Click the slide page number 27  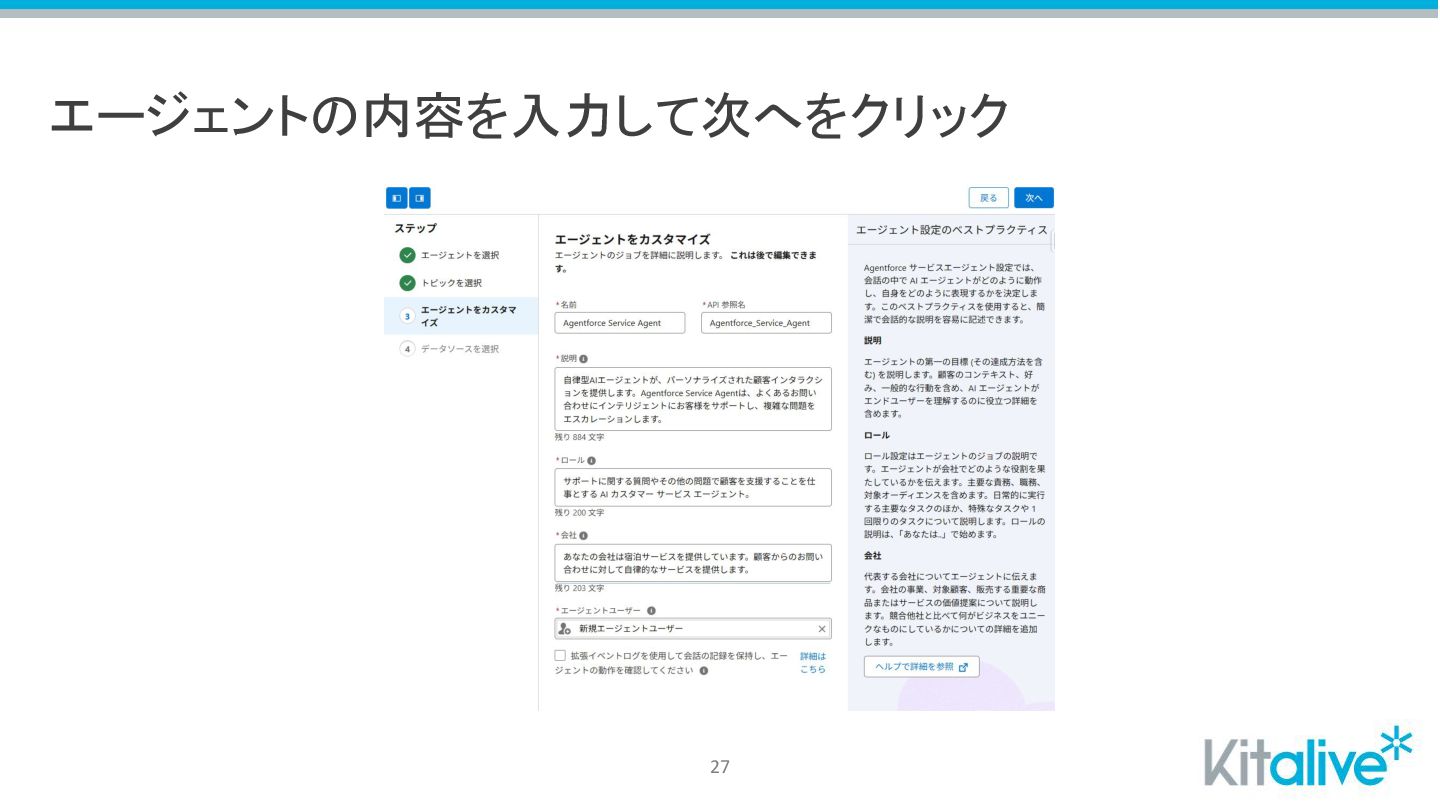pyautogui.click(x=720, y=767)
